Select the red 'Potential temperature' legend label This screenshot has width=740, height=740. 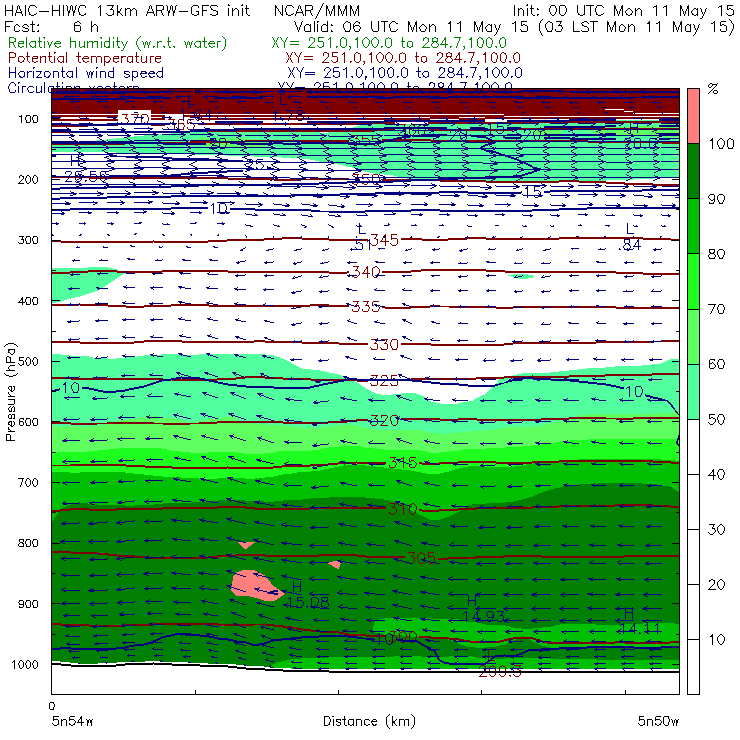coord(84,58)
